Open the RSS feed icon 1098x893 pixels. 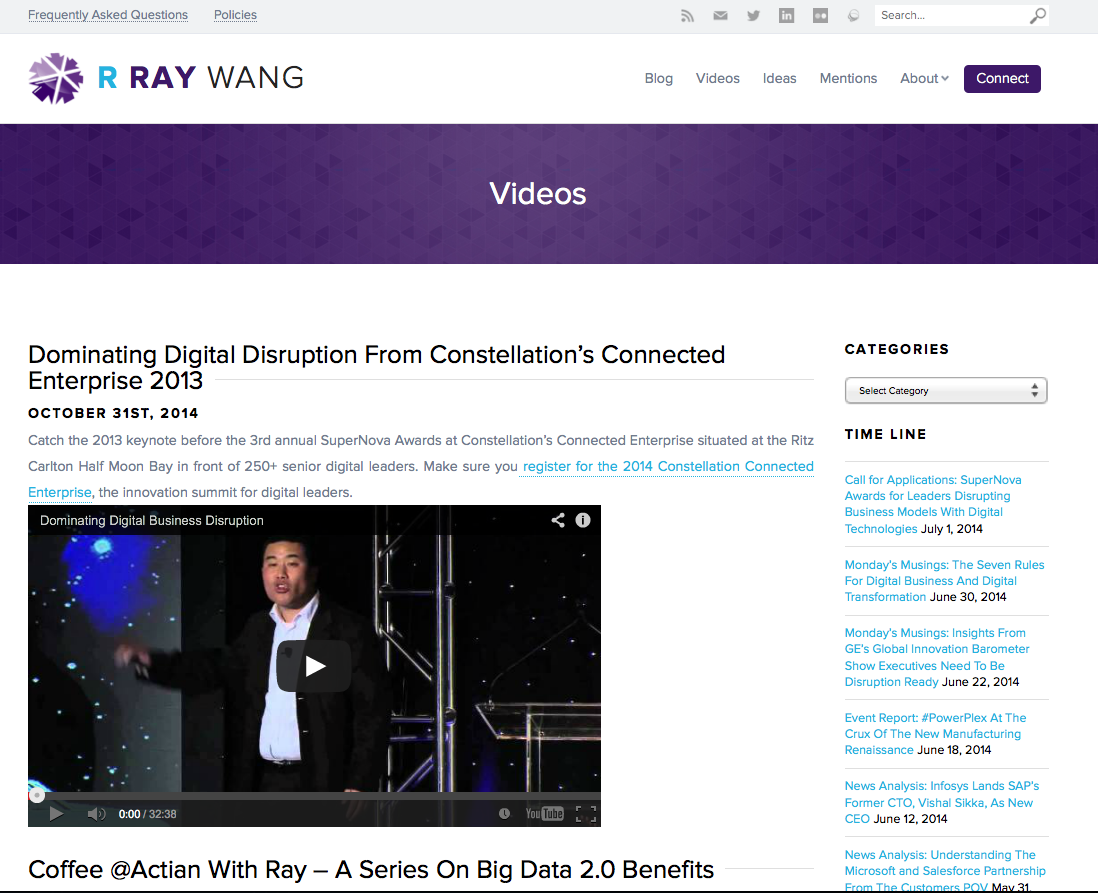687,15
